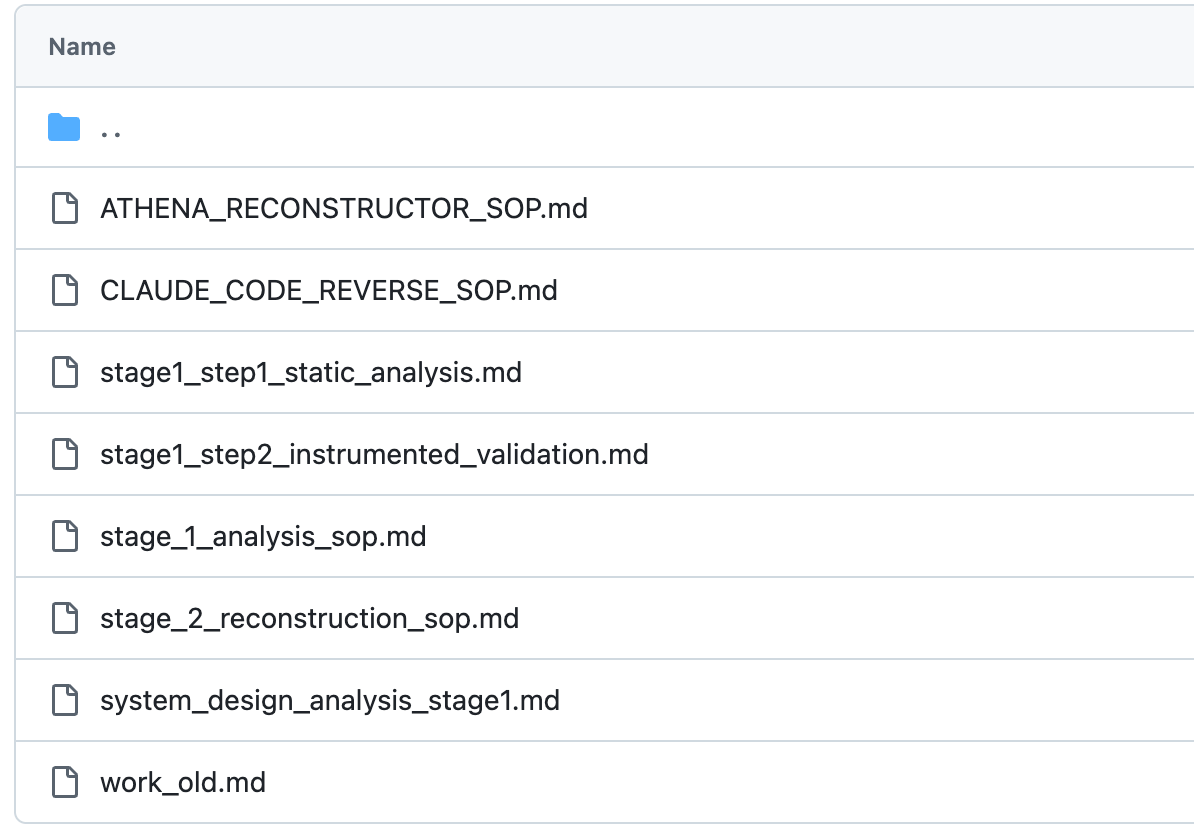Click the file icon beside ATHENA_RECONSTRUCTOR_SOP.md
Viewport: 1194px width, 838px height.
click(65, 208)
